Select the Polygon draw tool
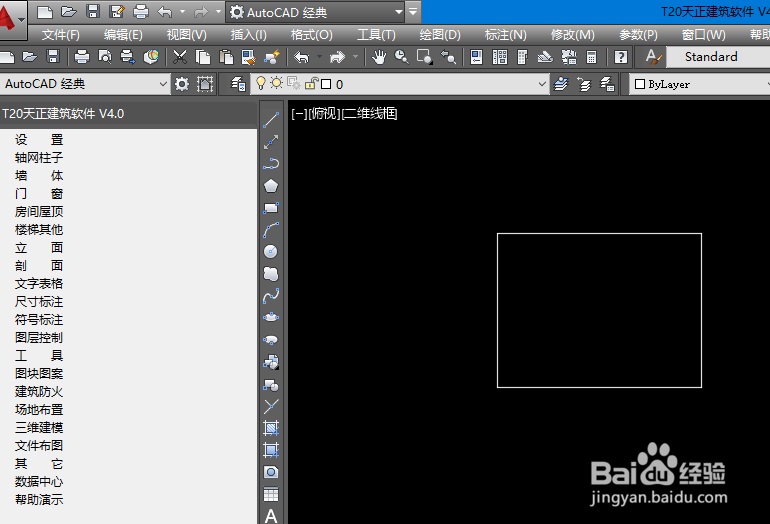Image resolution: width=770 pixels, height=524 pixels. point(271,186)
